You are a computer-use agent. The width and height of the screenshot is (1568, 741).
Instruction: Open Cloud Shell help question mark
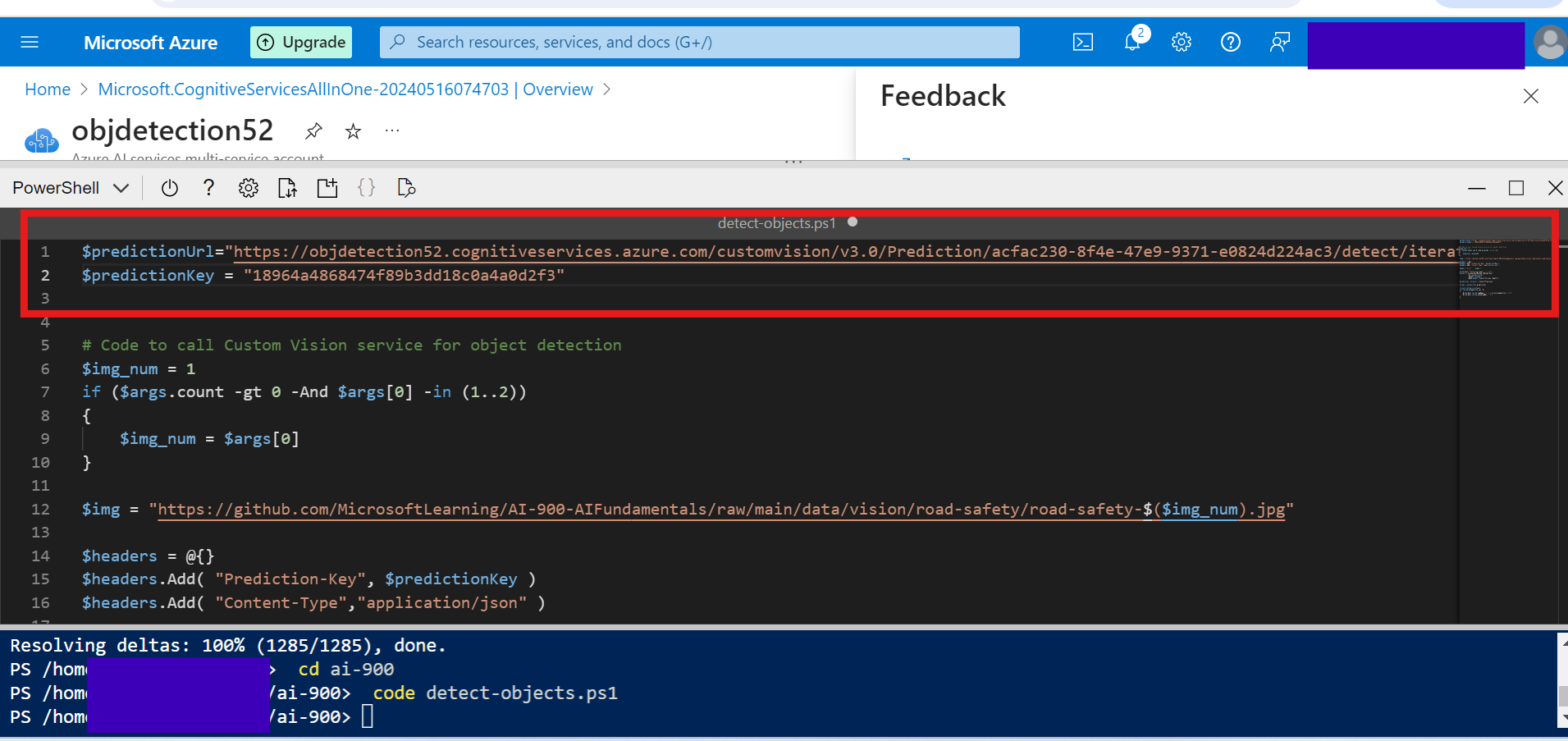click(208, 187)
